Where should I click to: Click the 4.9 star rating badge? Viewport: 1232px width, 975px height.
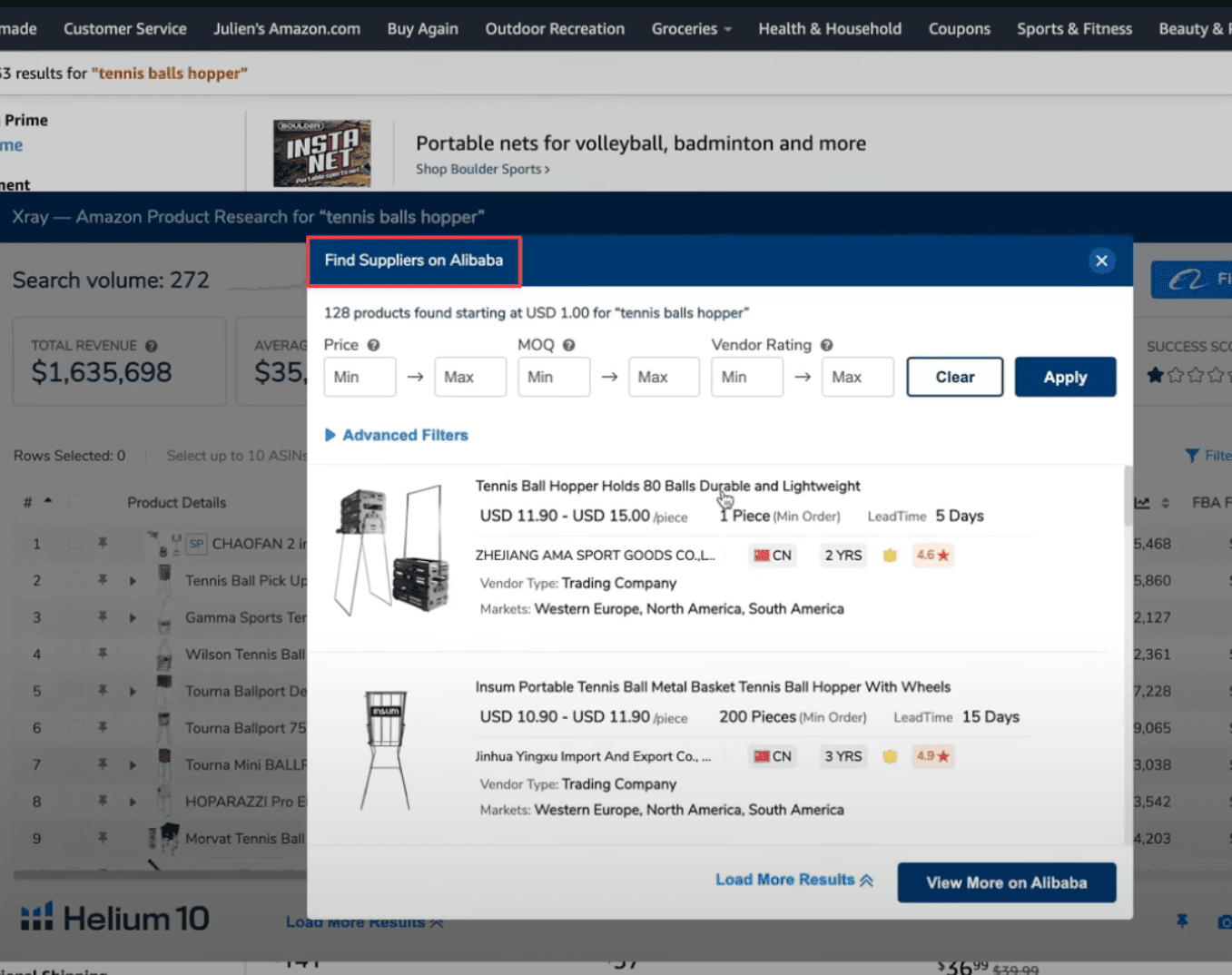point(932,756)
